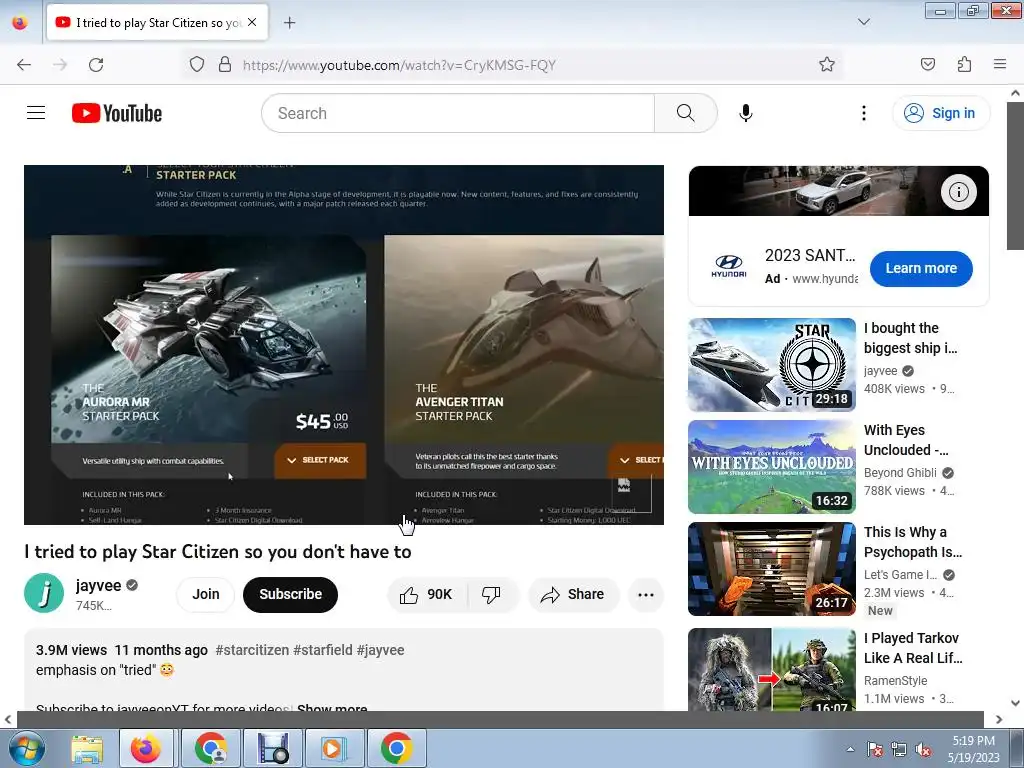Click the jayvee channel avatar

click(44, 594)
